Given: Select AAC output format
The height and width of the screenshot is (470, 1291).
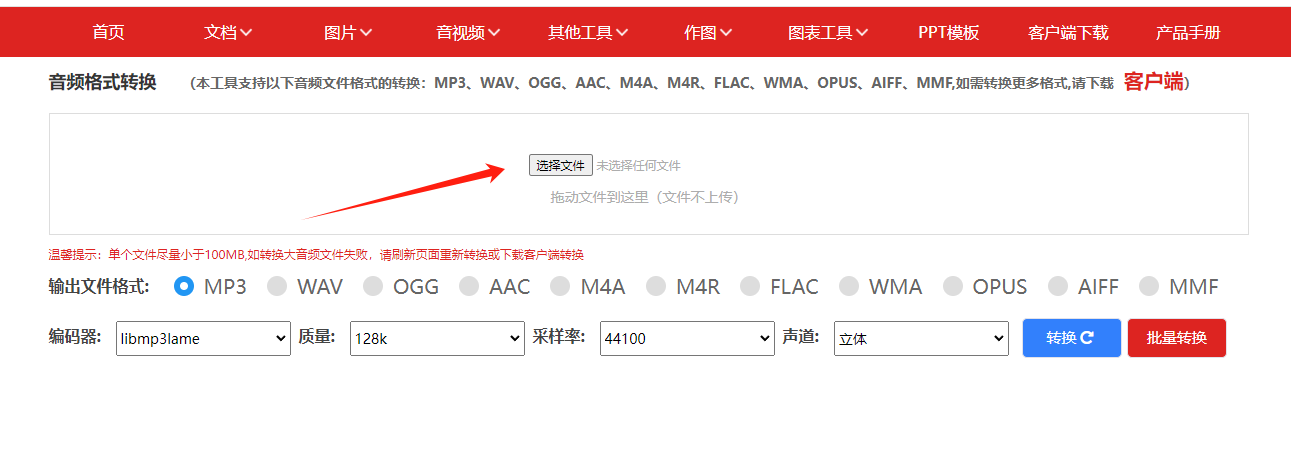Looking at the screenshot, I should (469, 286).
